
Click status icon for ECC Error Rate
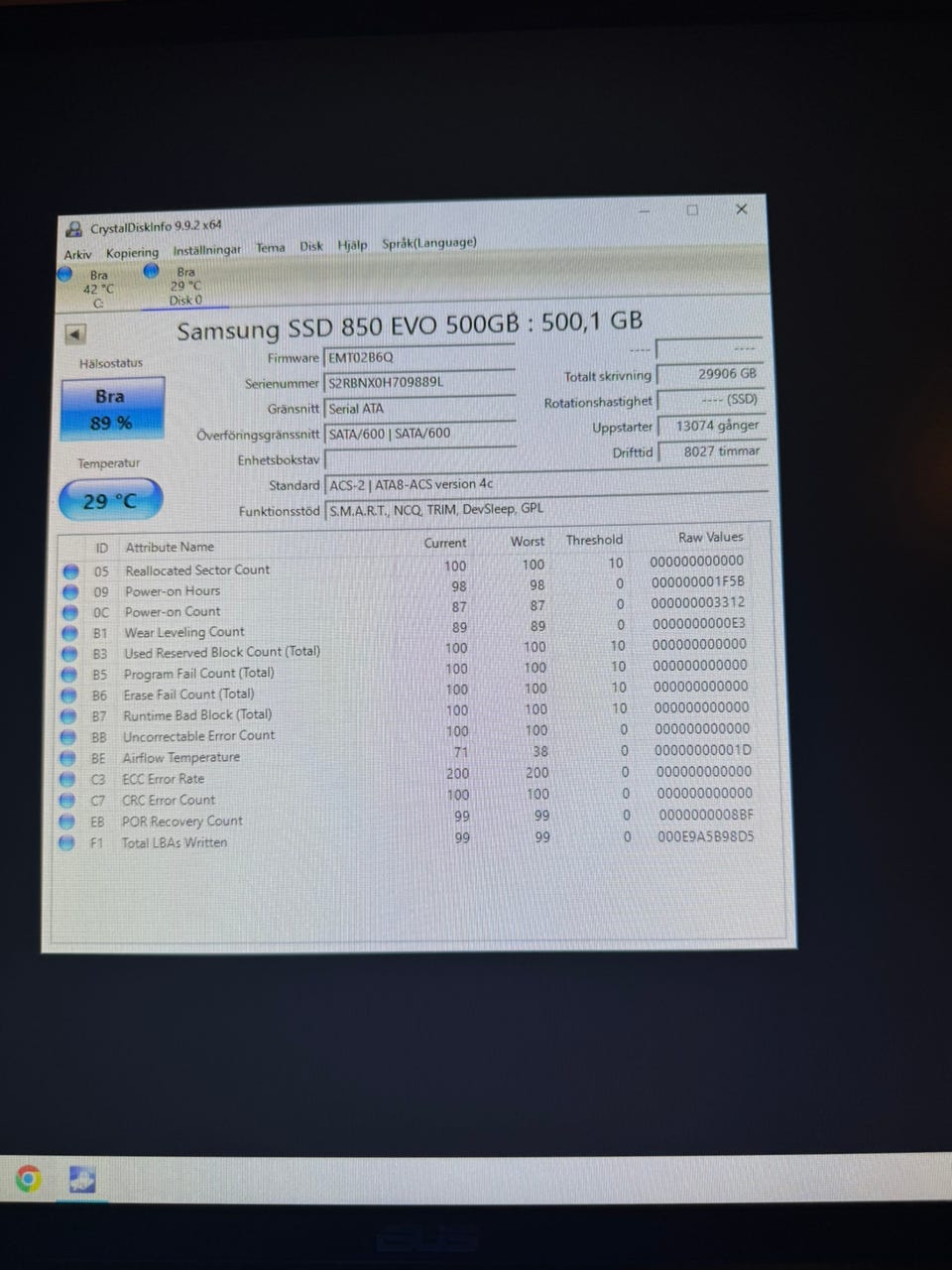point(67,780)
